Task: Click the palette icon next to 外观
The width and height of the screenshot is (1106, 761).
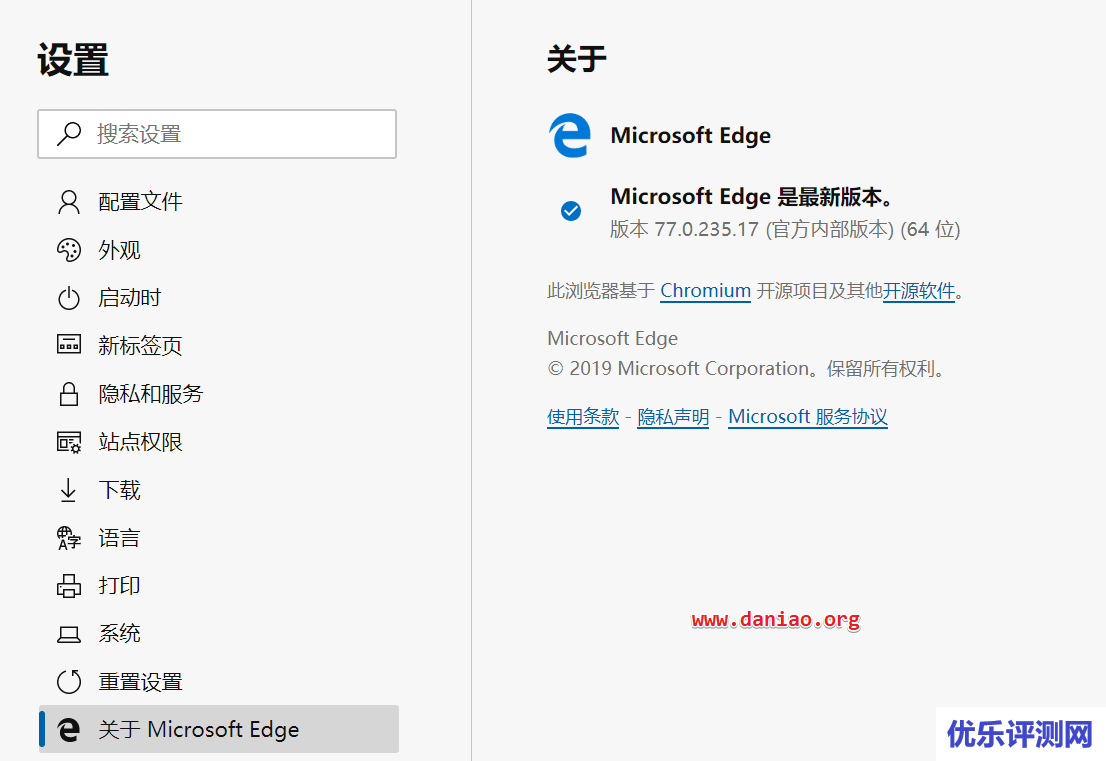Action: click(69, 250)
